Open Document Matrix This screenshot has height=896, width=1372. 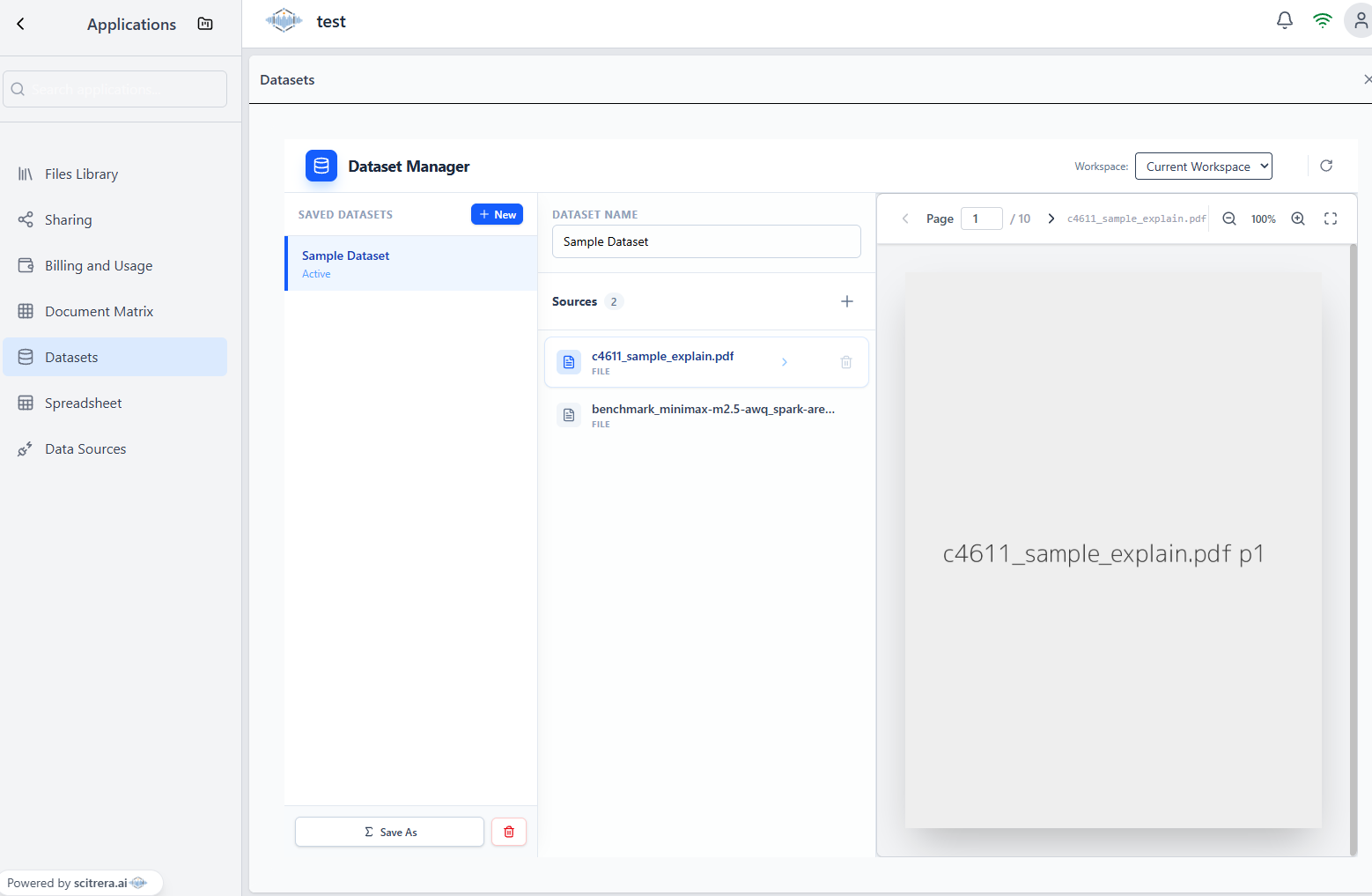[x=115, y=311]
